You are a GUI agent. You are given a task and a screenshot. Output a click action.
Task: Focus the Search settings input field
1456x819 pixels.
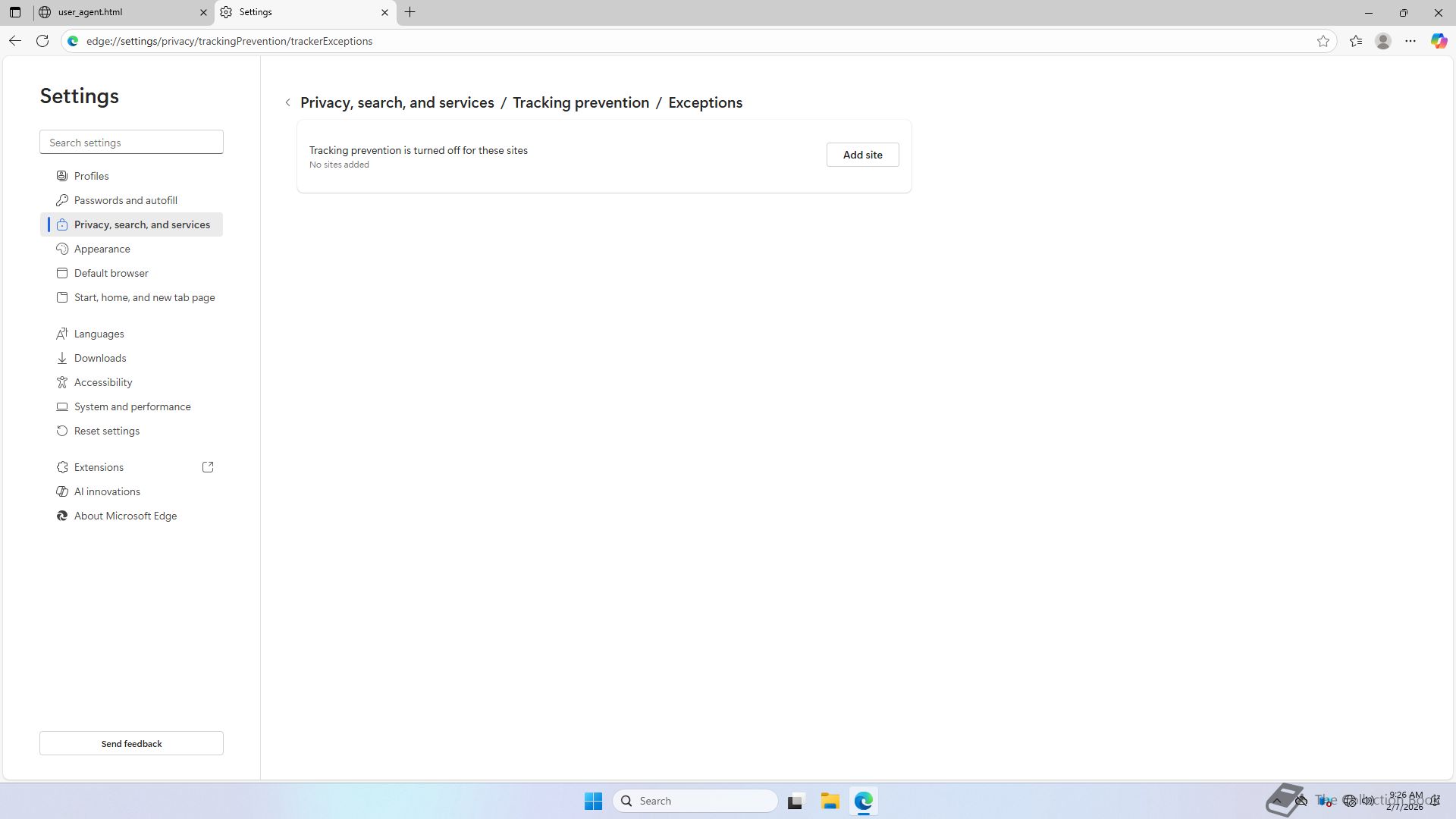click(131, 143)
